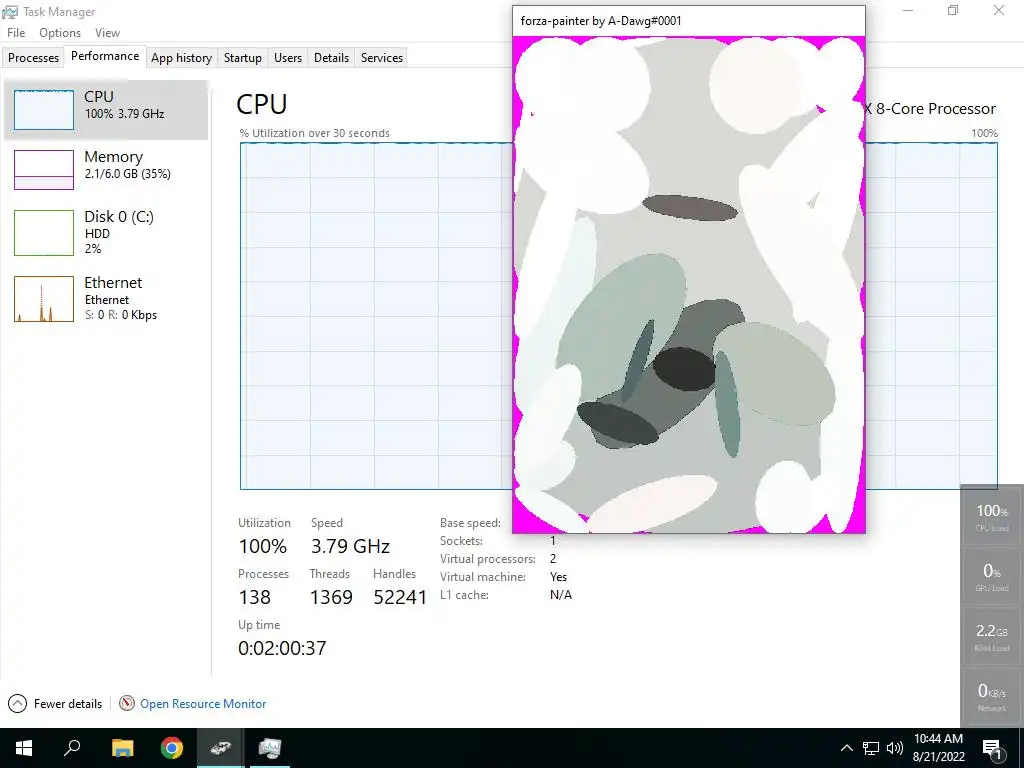Click the forza-painter window title bar
Viewport: 1024px width, 768px height.
click(x=689, y=21)
